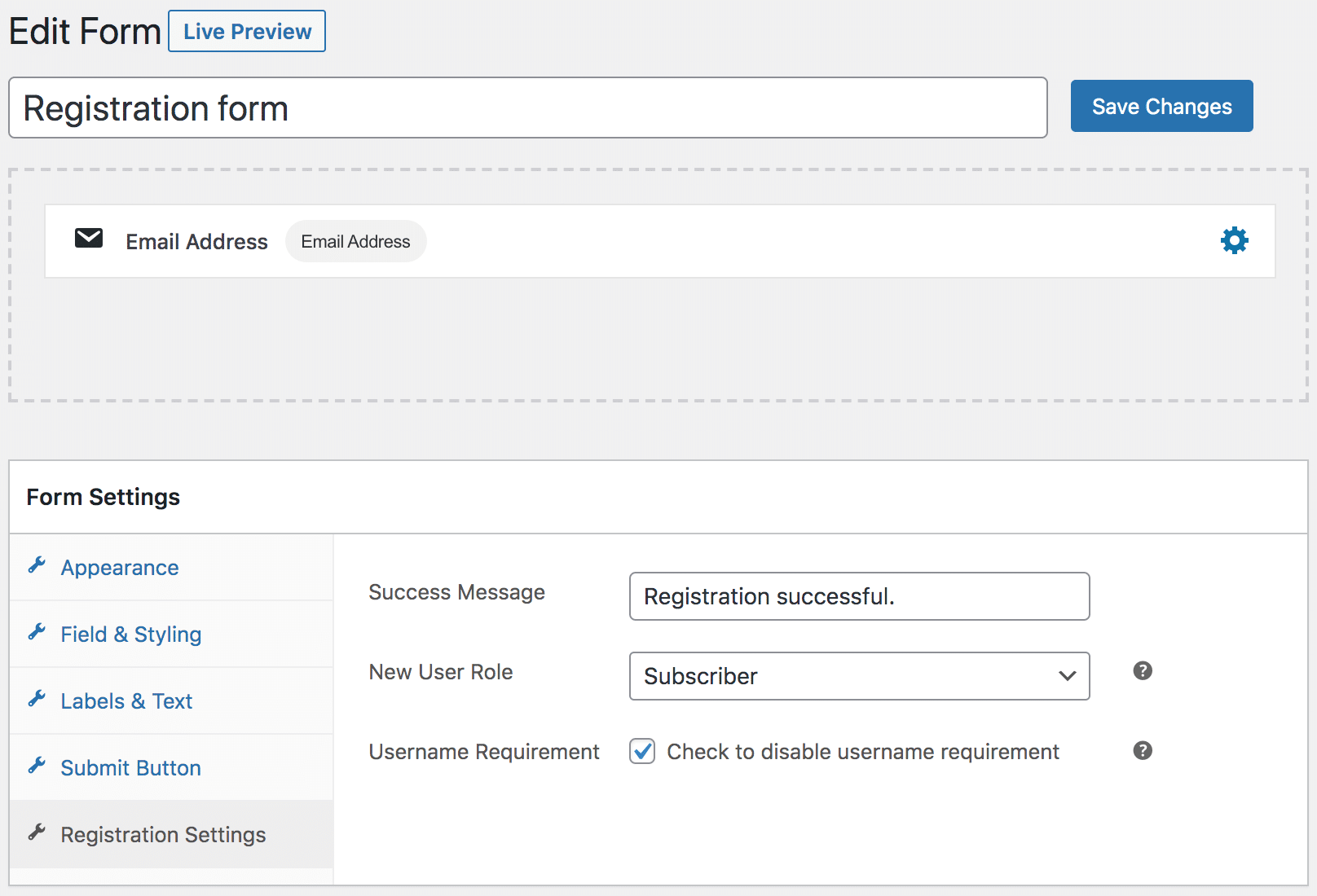Viewport: 1317px width, 896px height.
Task: Edit the Success Message text
Action: pyautogui.click(x=858, y=595)
